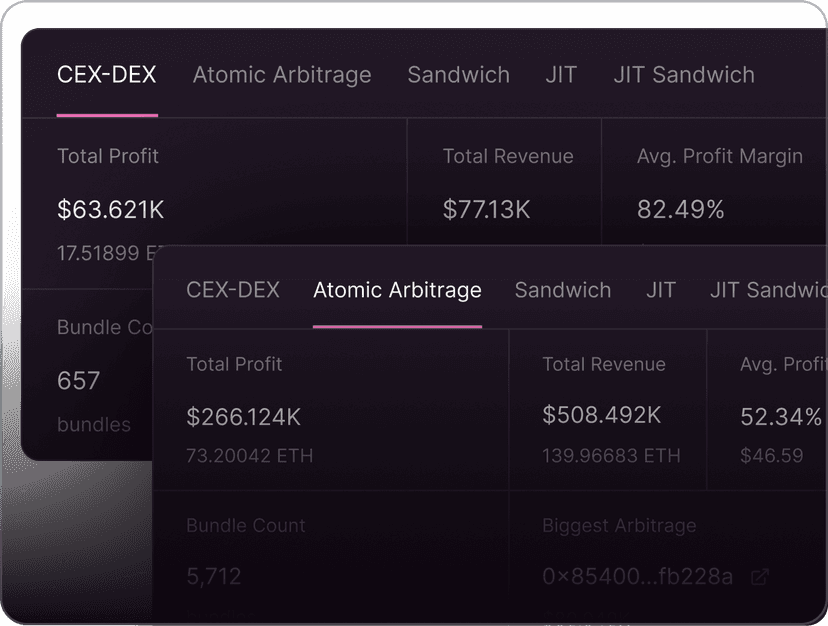
Task: Switch to Atomic Arbitrage tab in back panel
Action: coord(282,74)
